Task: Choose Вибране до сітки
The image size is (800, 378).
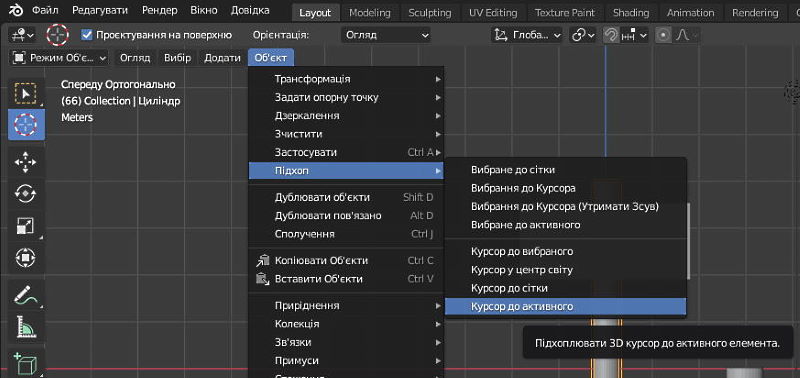Action: pyautogui.click(x=565, y=170)
